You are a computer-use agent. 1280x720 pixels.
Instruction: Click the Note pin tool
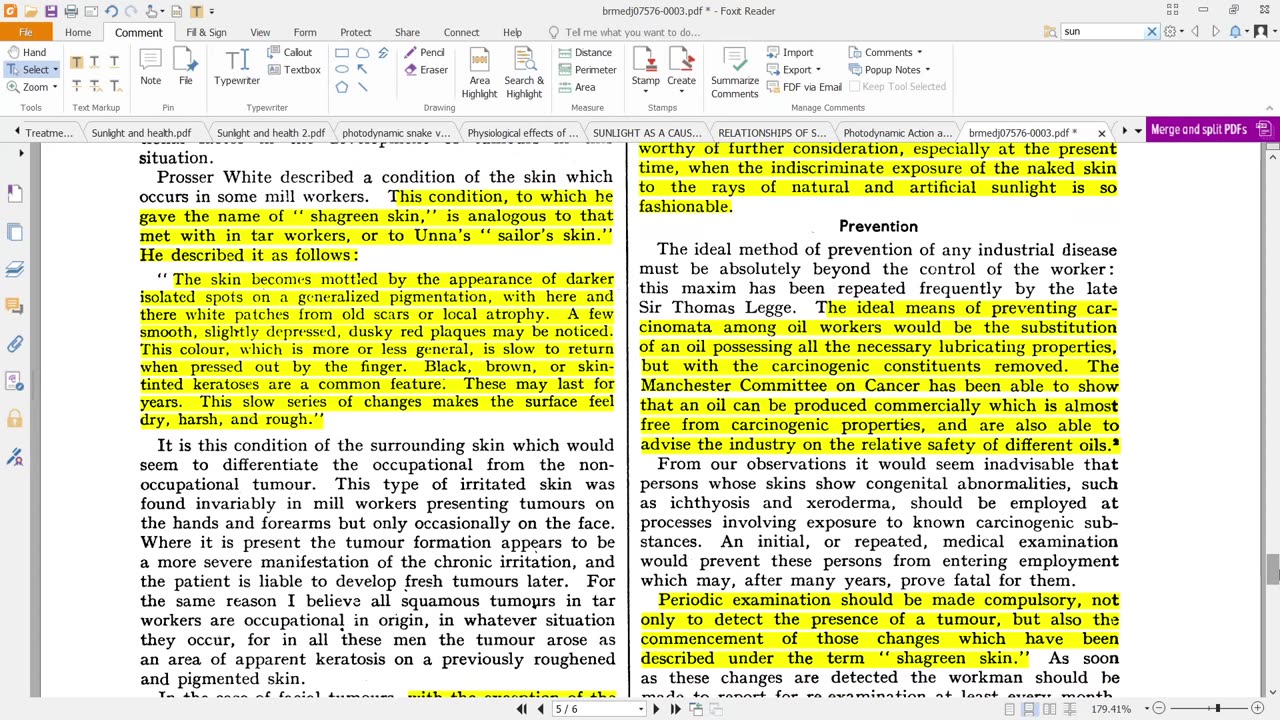click(150, 67)
